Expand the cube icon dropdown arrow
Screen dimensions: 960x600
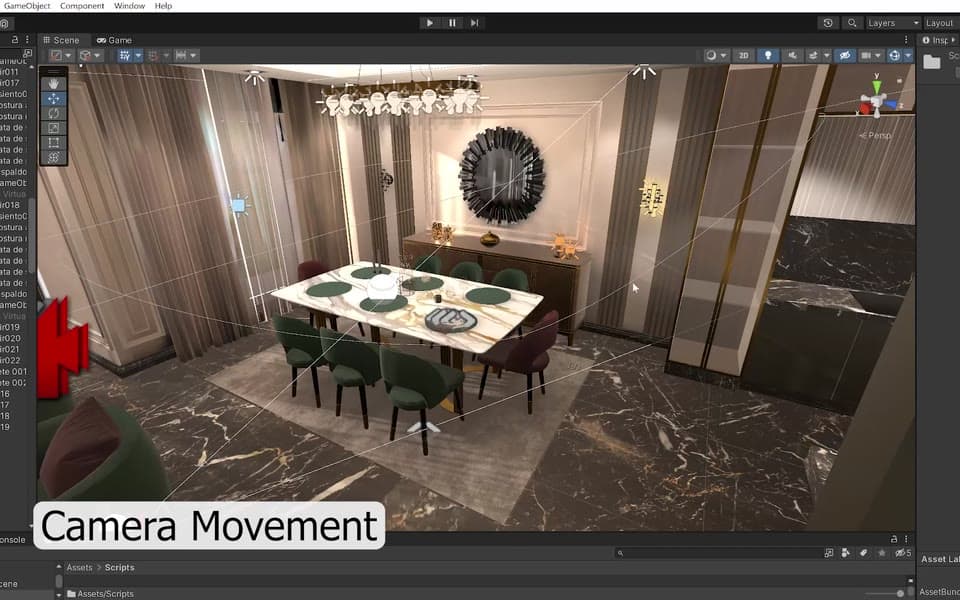97,55
